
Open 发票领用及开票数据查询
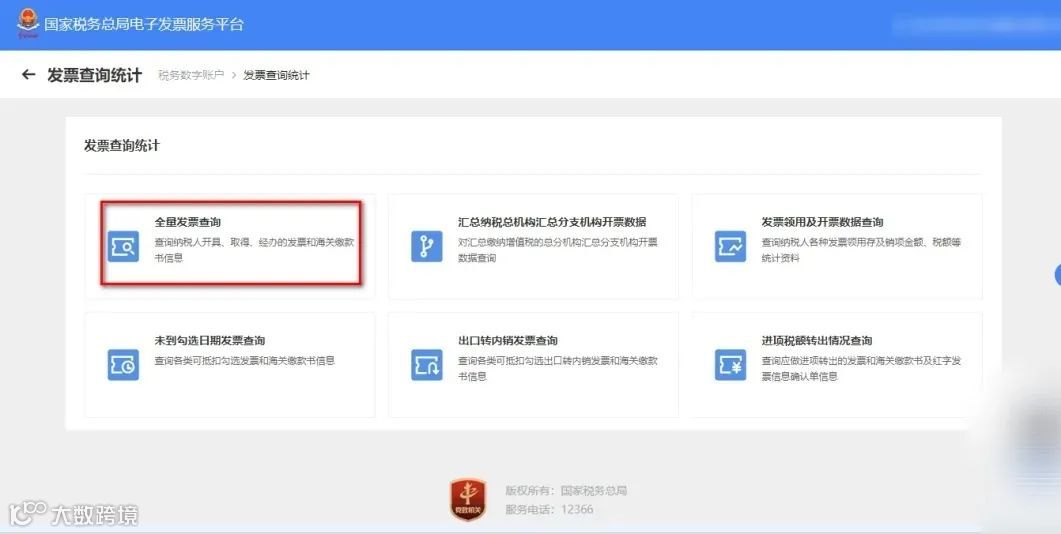[x=822, y=222]
